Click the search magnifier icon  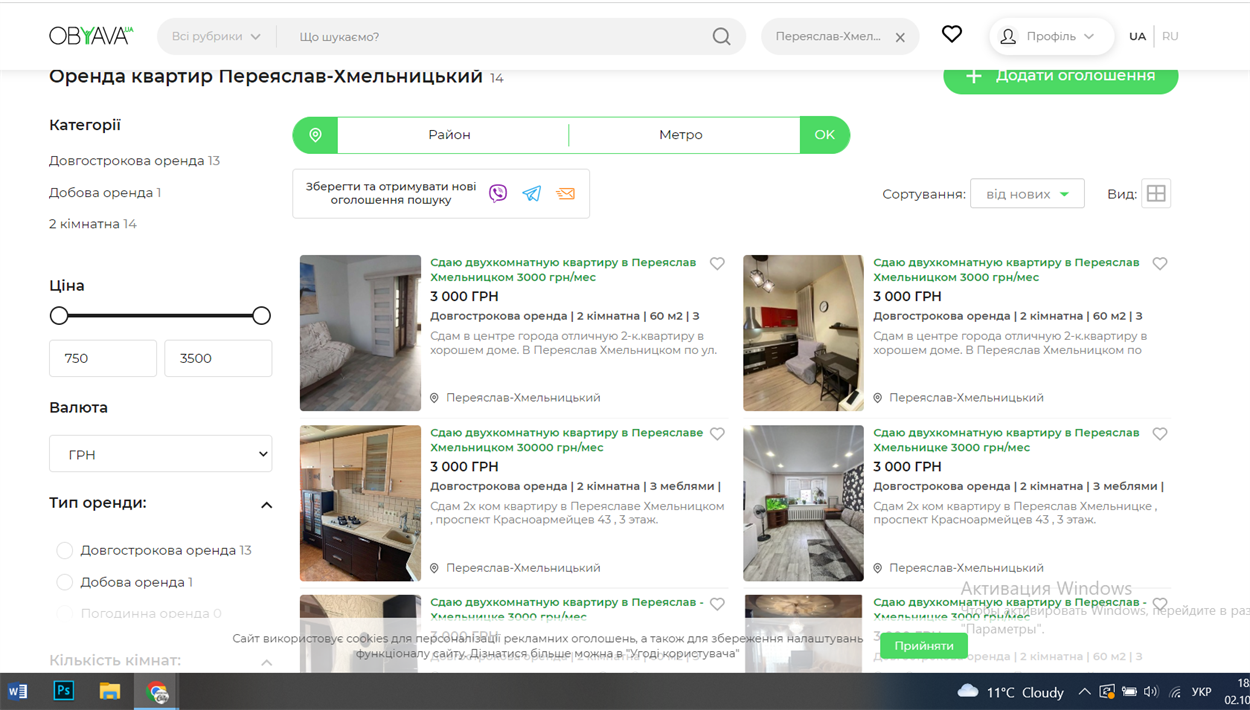[x=721, y=37]
